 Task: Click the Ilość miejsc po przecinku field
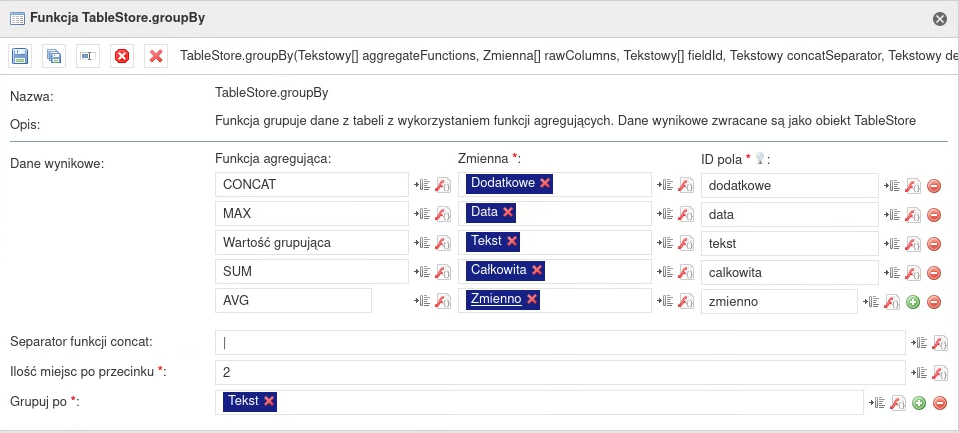[x=560, y=372]
